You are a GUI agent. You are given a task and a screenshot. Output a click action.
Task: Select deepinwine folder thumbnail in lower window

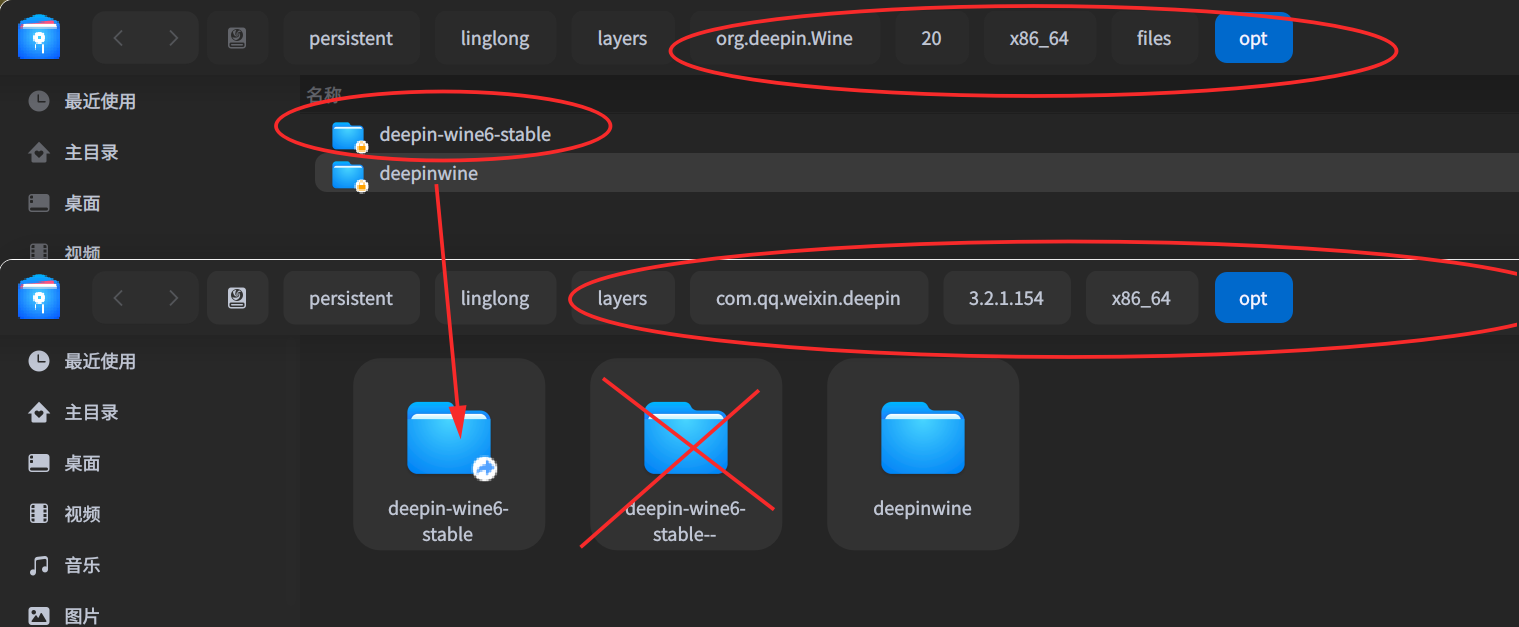[x=923, y=454]
